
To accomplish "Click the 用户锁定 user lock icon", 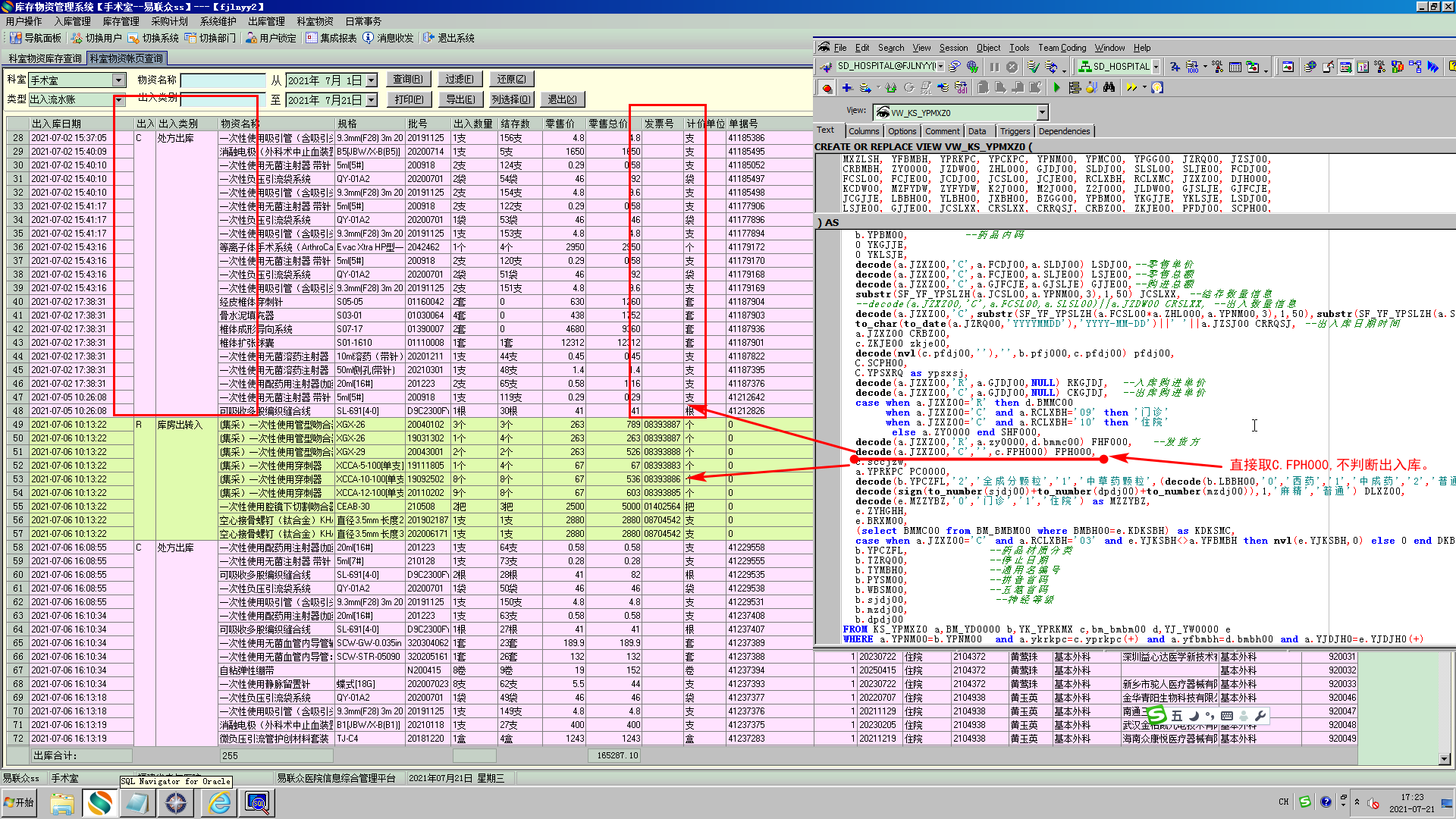I will point(251,38).
